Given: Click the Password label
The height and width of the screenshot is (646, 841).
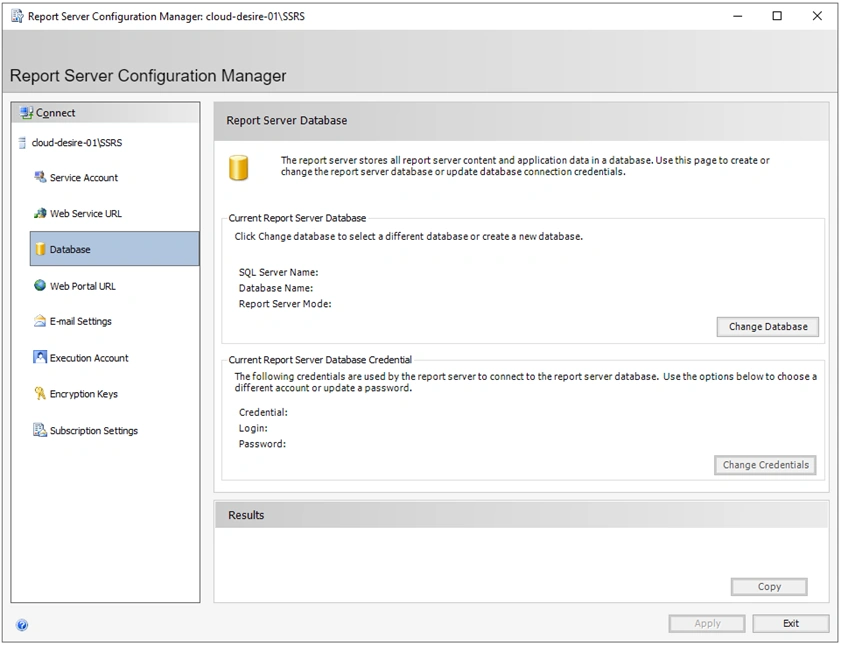Looking at the screenshot, I should pos(262,444).
